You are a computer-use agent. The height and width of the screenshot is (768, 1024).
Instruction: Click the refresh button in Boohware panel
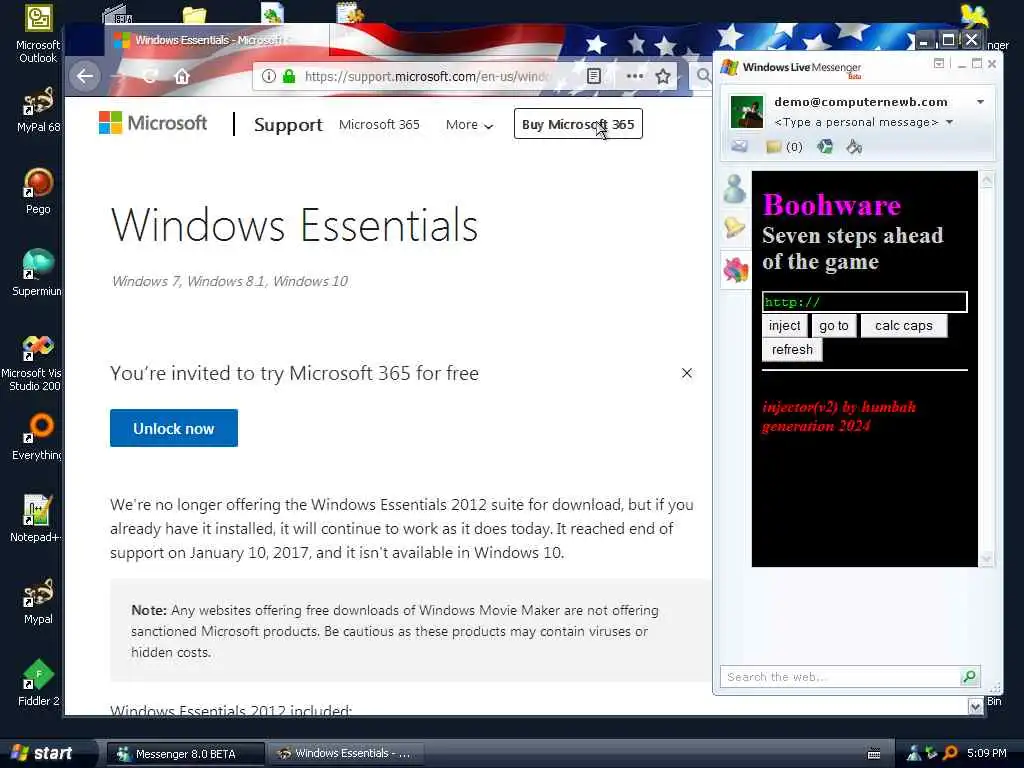point(792,349)
